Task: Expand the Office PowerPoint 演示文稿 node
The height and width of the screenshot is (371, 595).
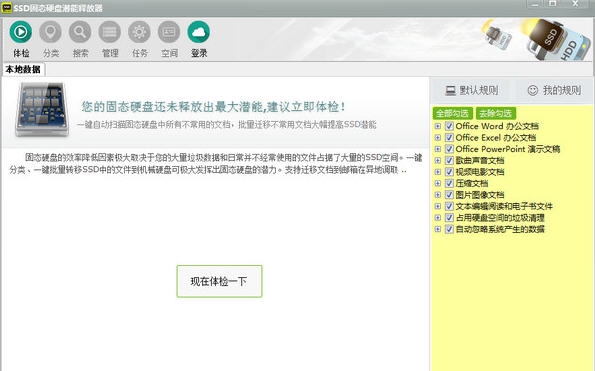Action: tap(438, 149)
